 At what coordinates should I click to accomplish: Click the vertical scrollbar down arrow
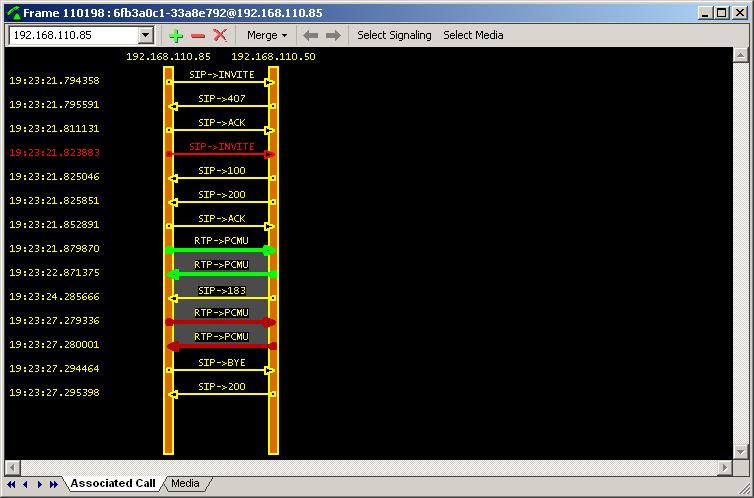click(x=740, y=452)
